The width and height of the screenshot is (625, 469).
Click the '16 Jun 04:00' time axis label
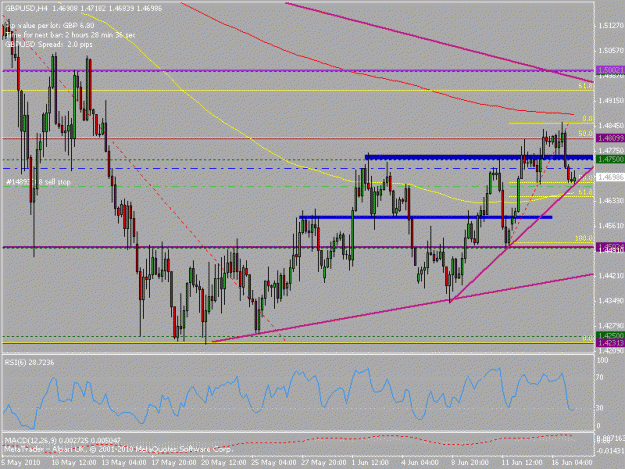coord(571,463)
